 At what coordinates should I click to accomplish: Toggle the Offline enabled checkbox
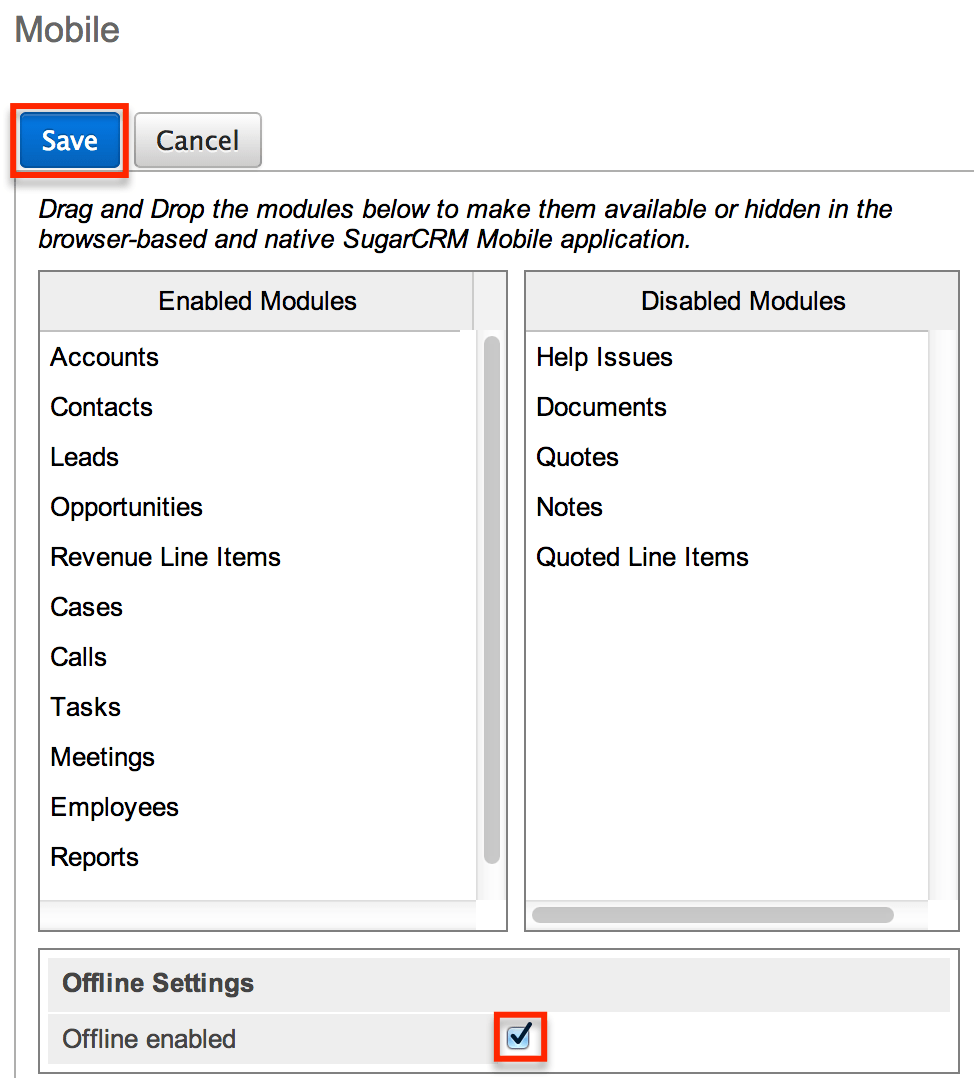coord(519,1037)
